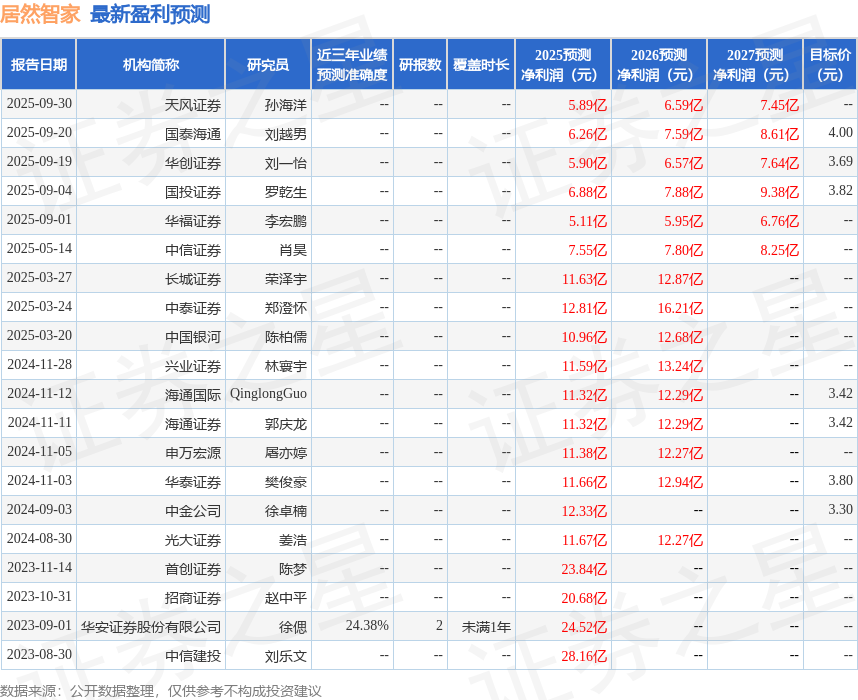Click the 23.84亿 profit value
The height and width of the screenshot is (700, 858).
pyautogui.click(x=584, y=569)
